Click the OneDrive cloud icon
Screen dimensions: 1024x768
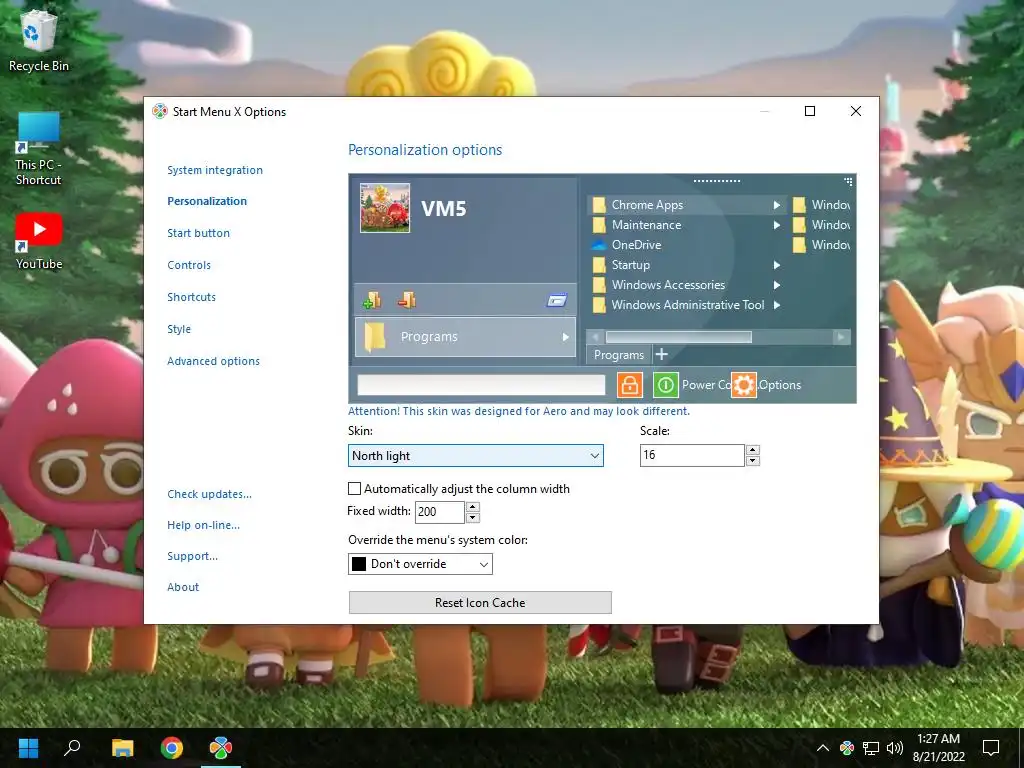tap(598, 245)
